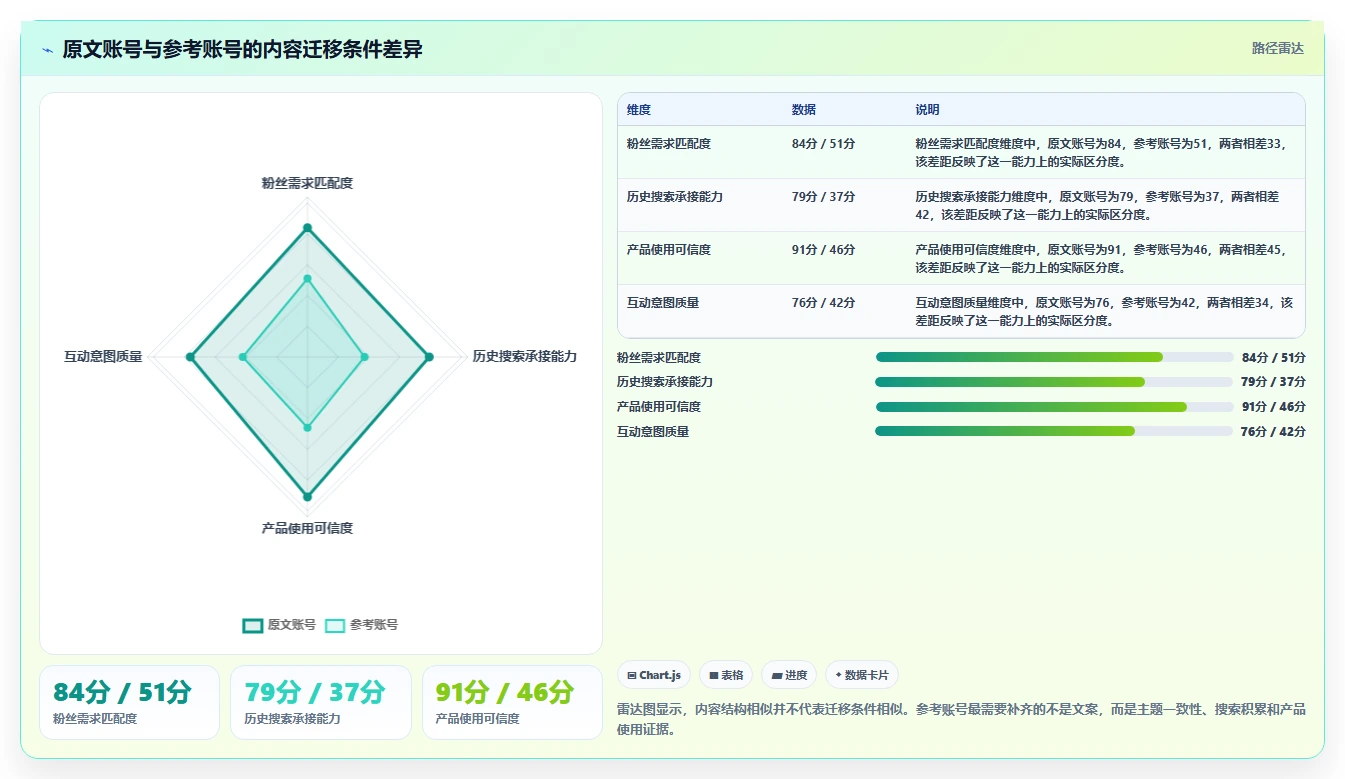Select the 表格 tag chip

[x=726, y=675]
